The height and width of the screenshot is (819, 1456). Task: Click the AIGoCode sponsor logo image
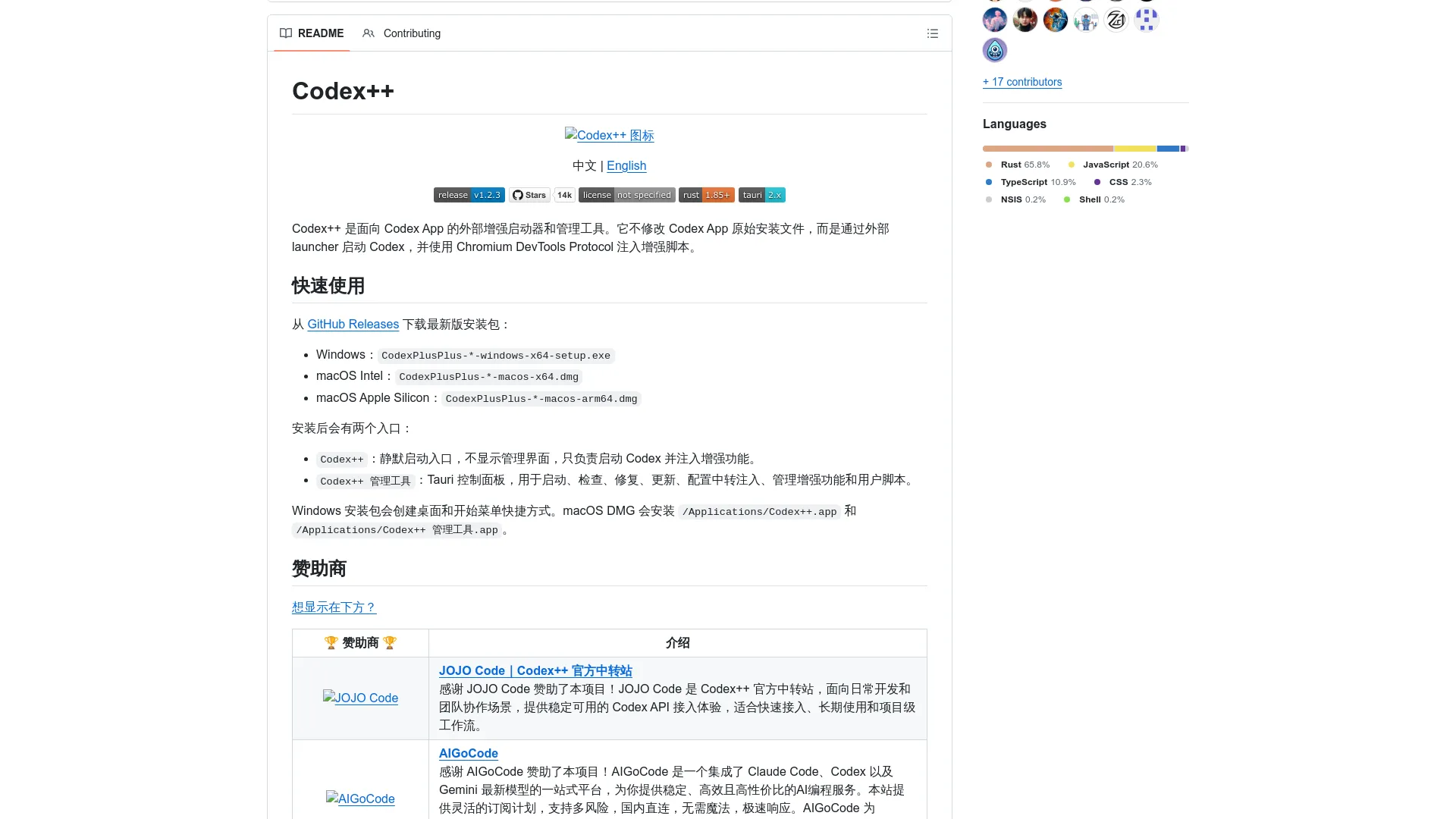coord(360,799)
